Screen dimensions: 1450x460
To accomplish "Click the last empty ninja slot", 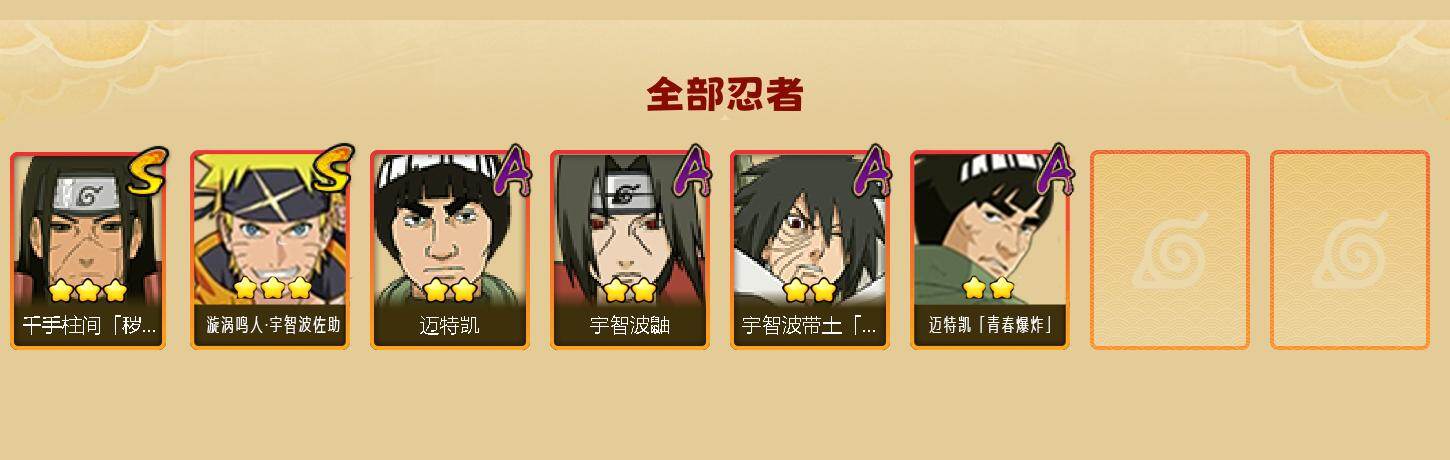I will (x=1350, y=250).
